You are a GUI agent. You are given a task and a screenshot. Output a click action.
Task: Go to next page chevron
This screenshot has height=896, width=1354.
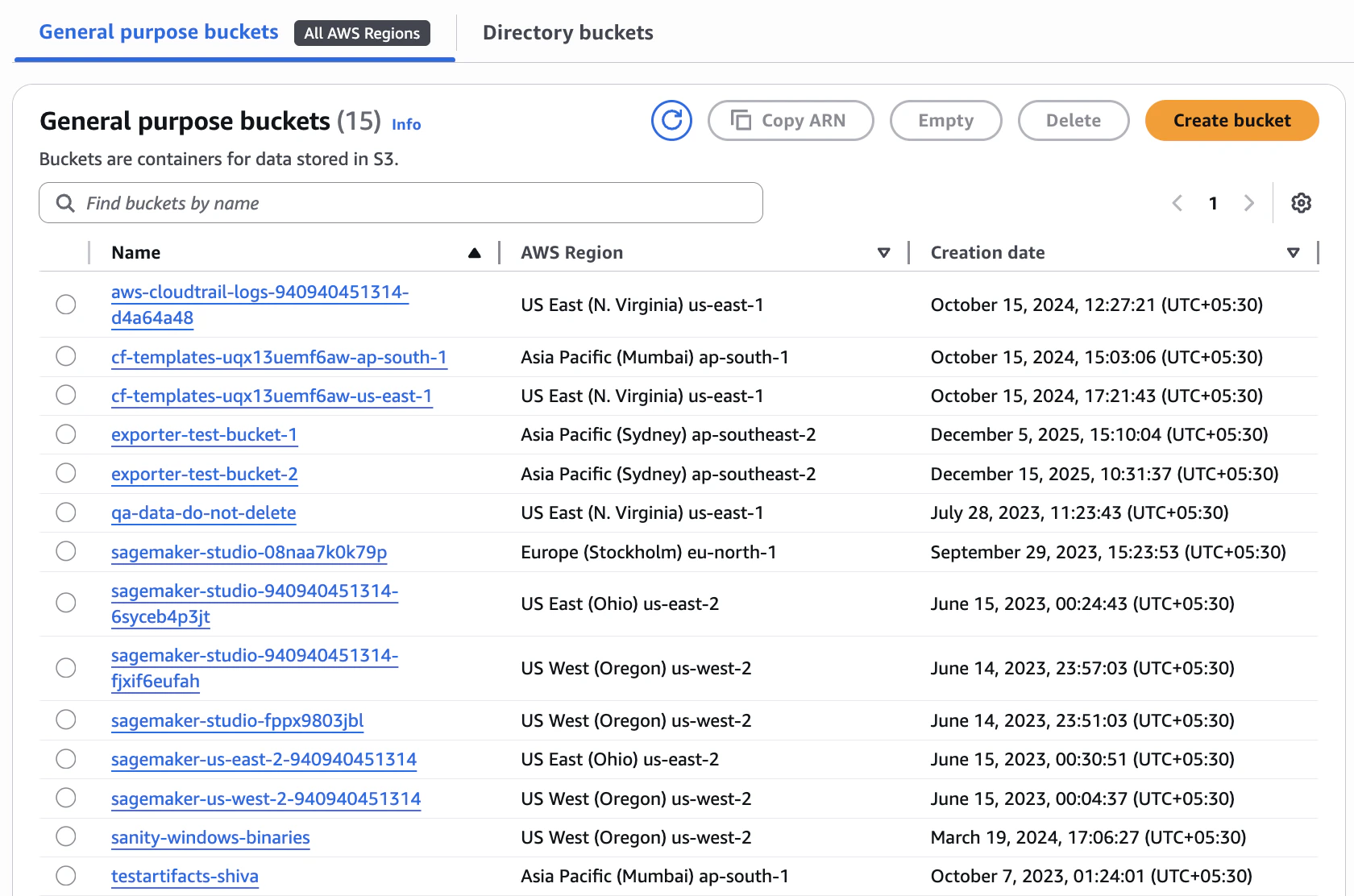[1248, 203]
